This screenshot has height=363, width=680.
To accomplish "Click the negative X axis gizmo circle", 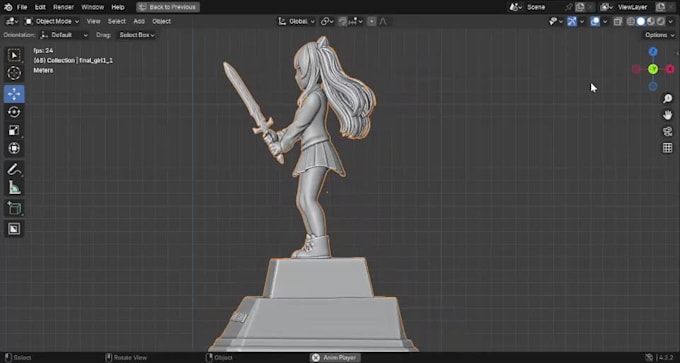I will [x=636, y=69].
